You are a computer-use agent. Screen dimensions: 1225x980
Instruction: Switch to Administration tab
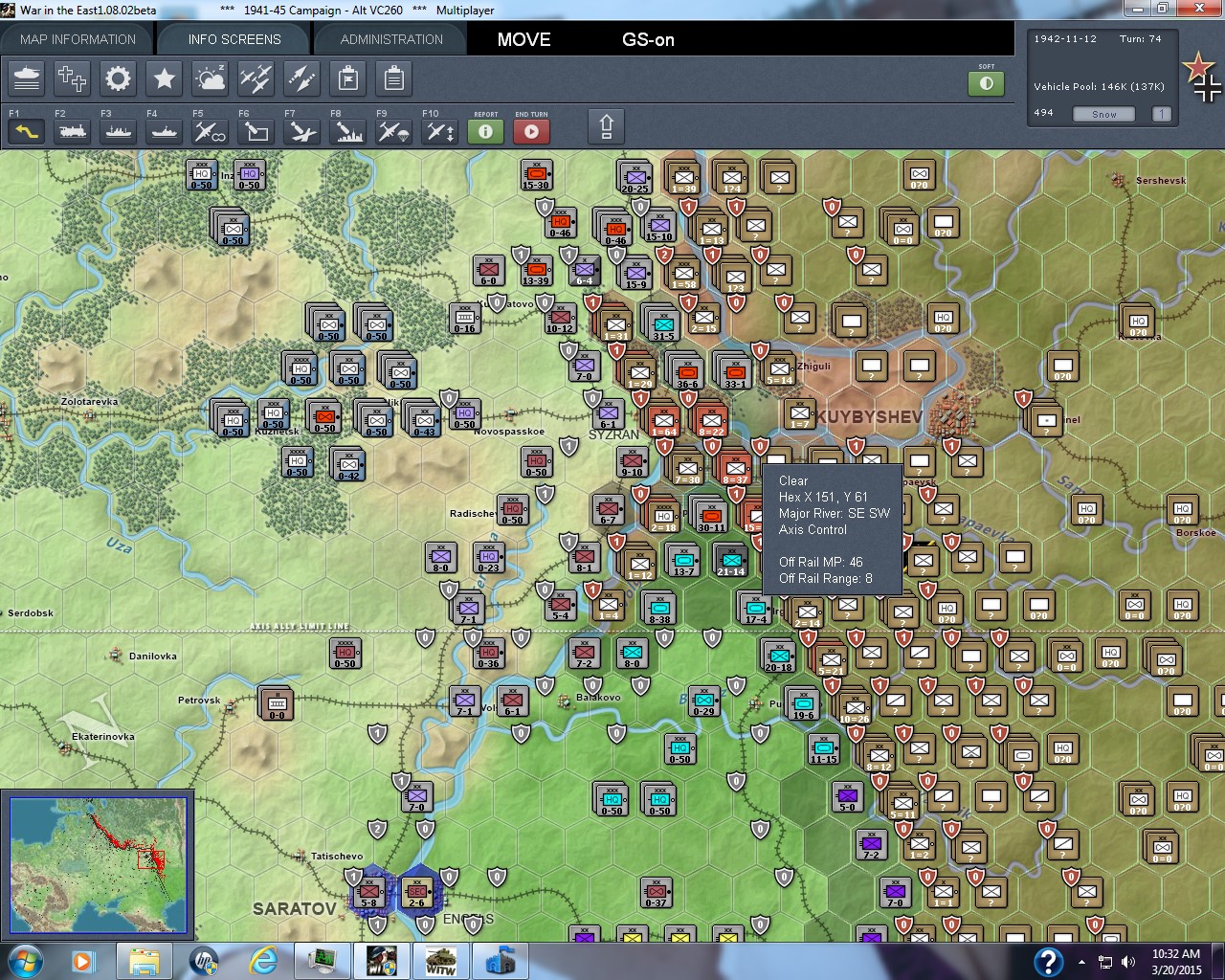pyautogui.click(x=391, y=39)
